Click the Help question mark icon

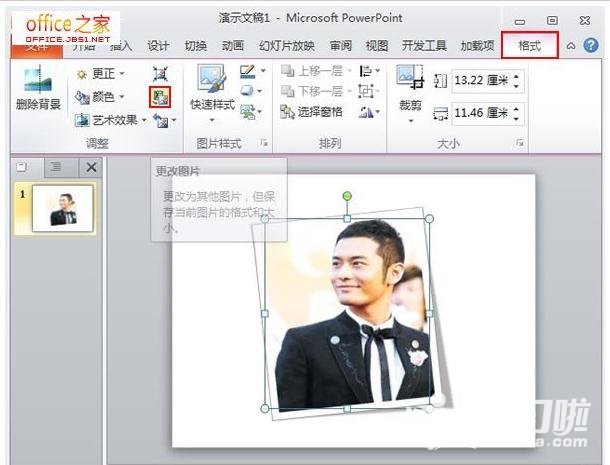tap(590, 45)
